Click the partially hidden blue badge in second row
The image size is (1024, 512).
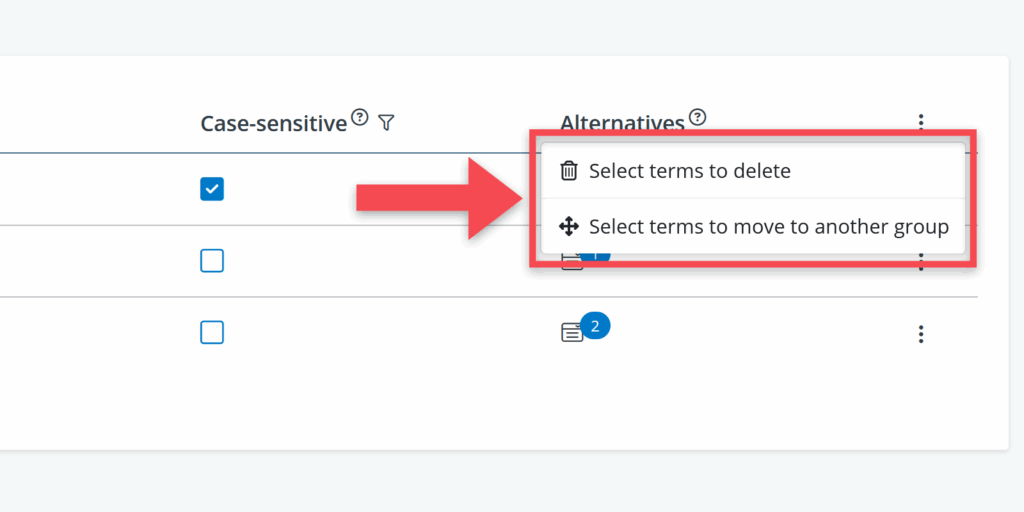pyautogui.click(x=597, y=257)
